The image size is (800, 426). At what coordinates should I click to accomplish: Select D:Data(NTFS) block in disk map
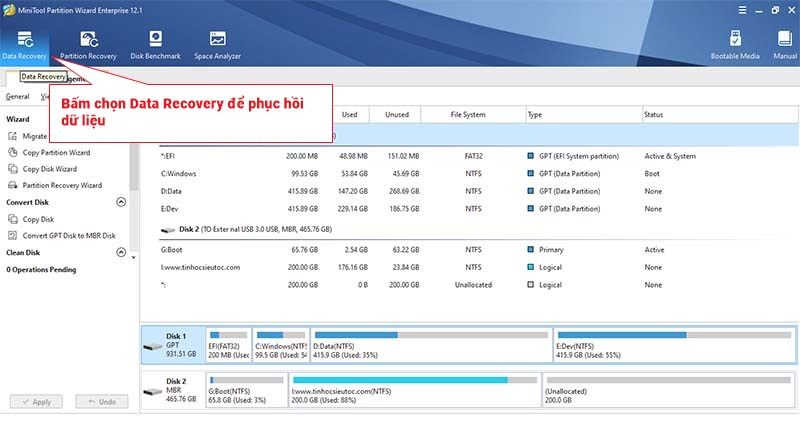(431, 345)
